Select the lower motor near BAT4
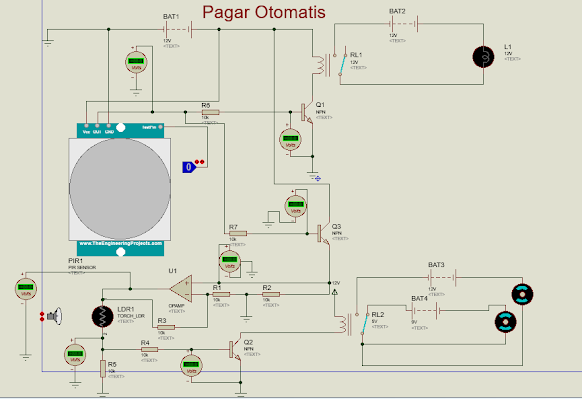Image resolution: width=582 pixels, height=399 pixels. click(x=506, y=322)
